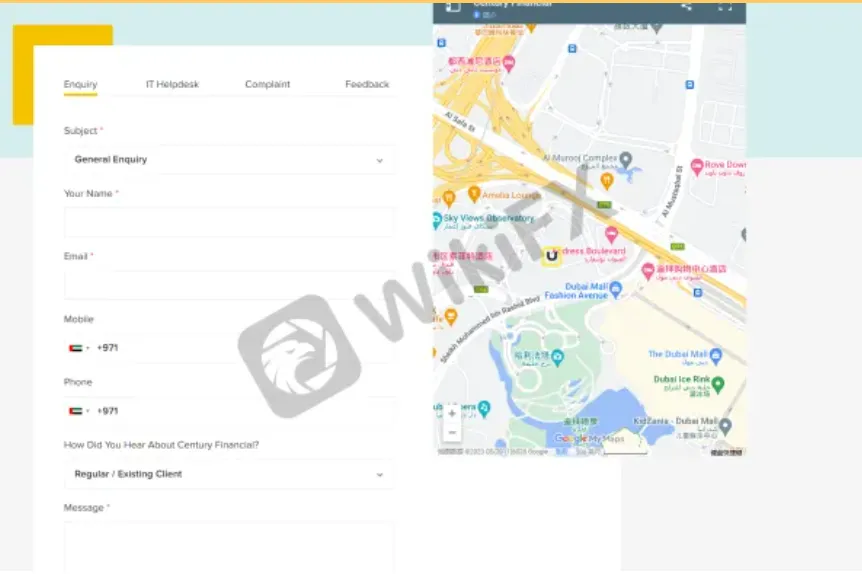862x574 pixels.
Task: Open the Subject dropdown showing General Enquiry
Action: coord(229,159)
